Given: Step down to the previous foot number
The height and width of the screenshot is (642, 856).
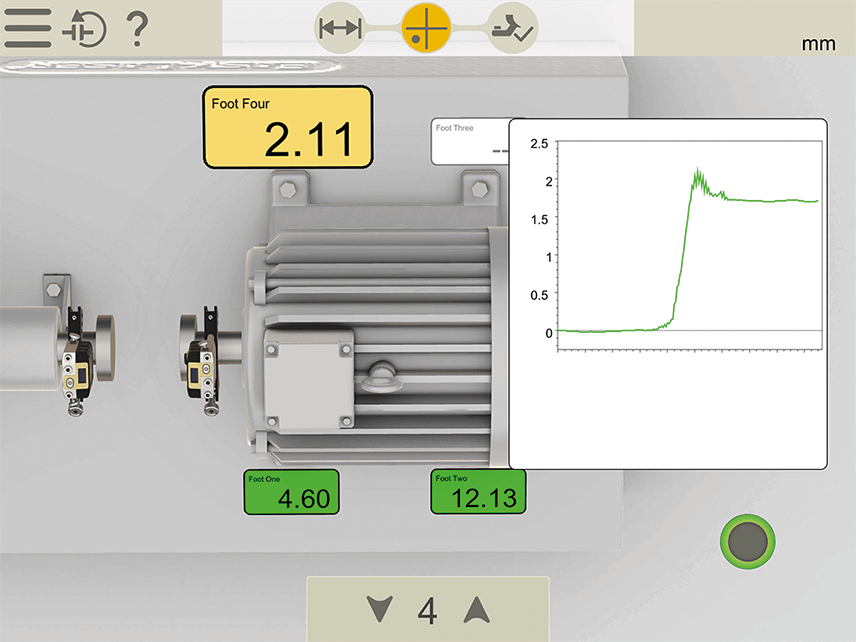Looking at the screenshot, I should (379, 609).
